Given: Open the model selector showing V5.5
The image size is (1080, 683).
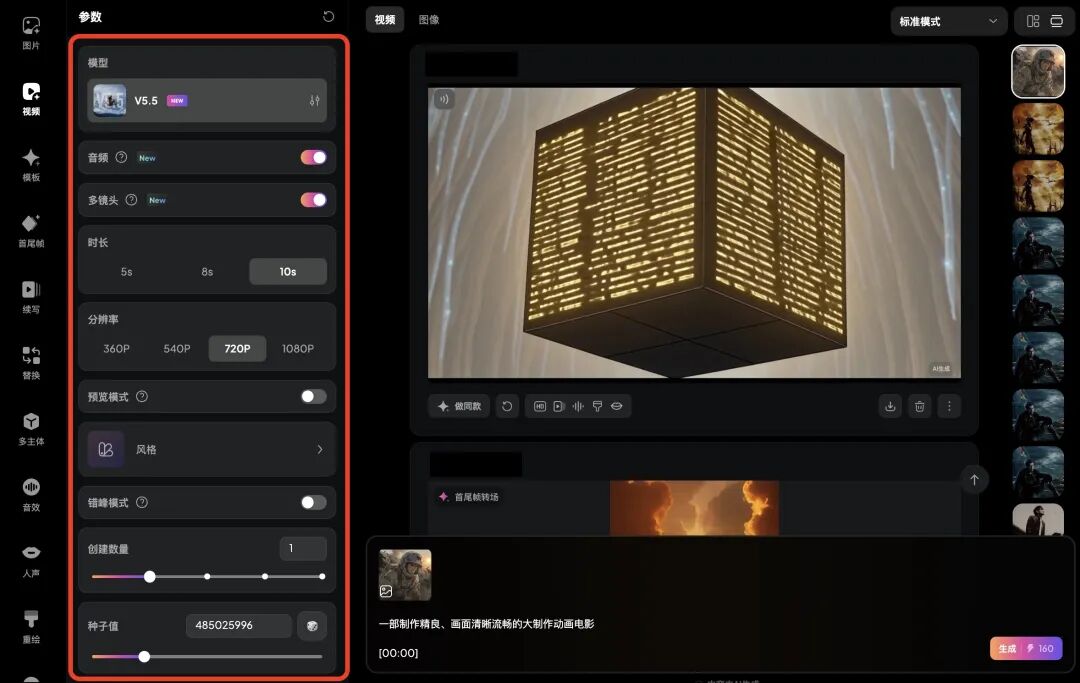Looking at the screenshot, I should [207, 100].
